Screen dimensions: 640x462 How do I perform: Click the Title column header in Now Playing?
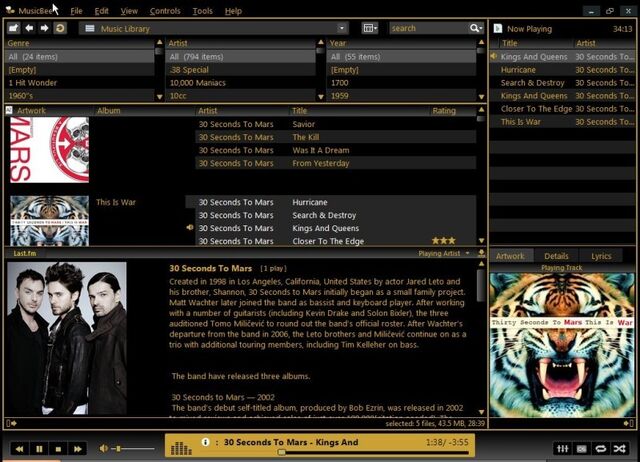(x=510, y=43)
